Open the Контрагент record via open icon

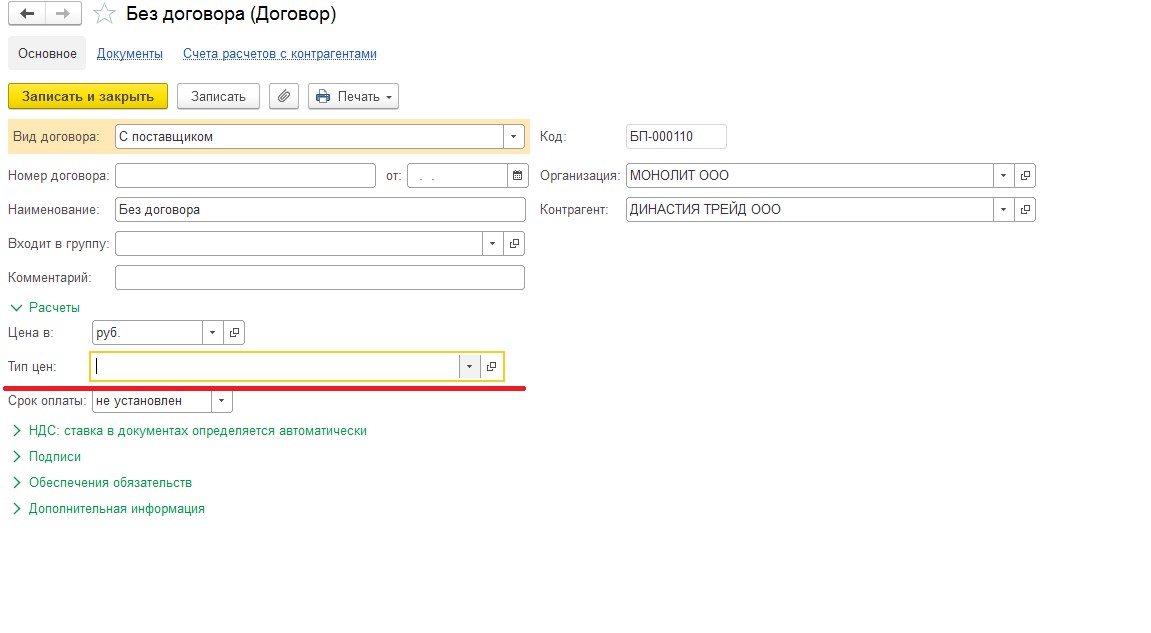1025,210
